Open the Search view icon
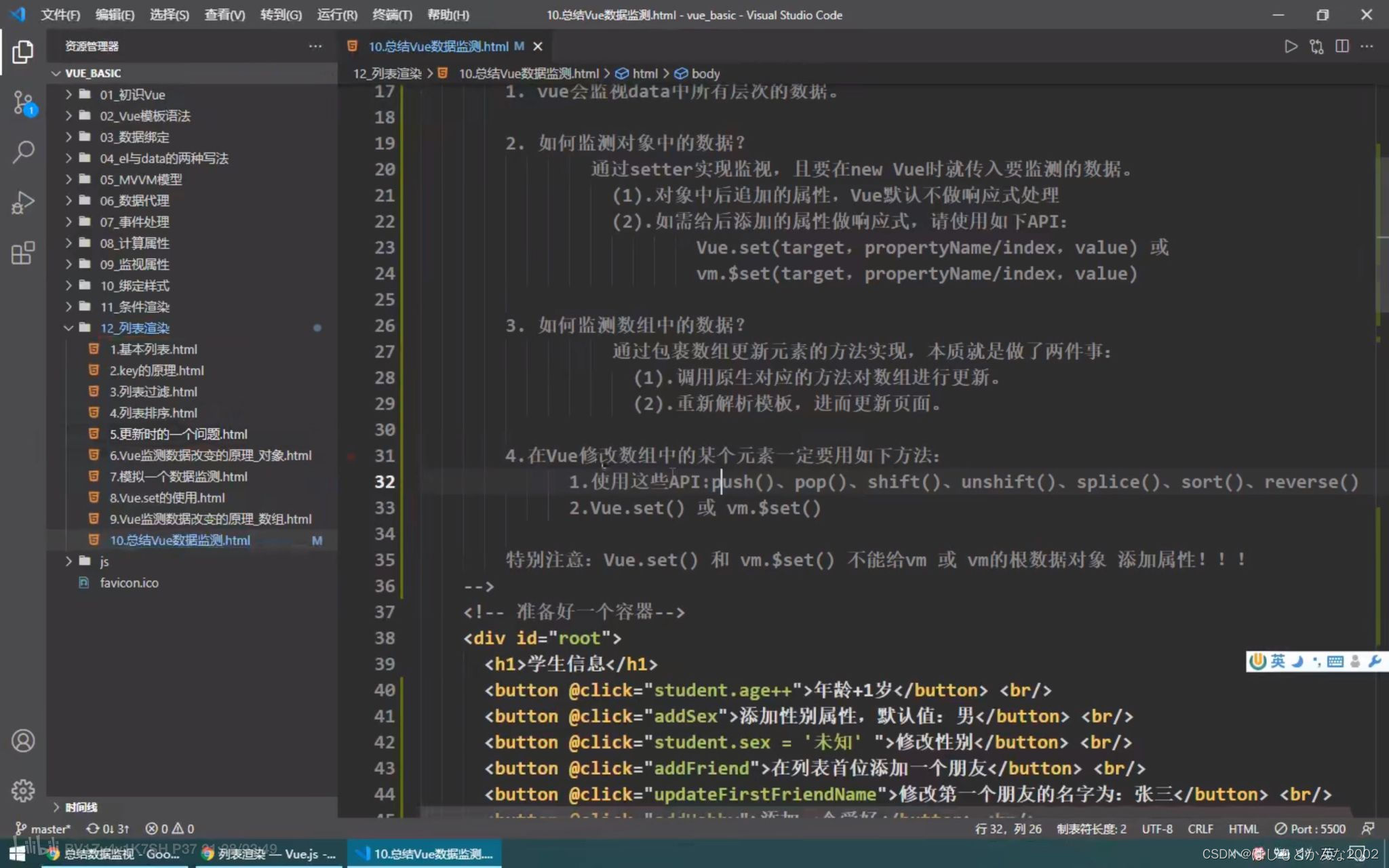 (x=23, y=152)
